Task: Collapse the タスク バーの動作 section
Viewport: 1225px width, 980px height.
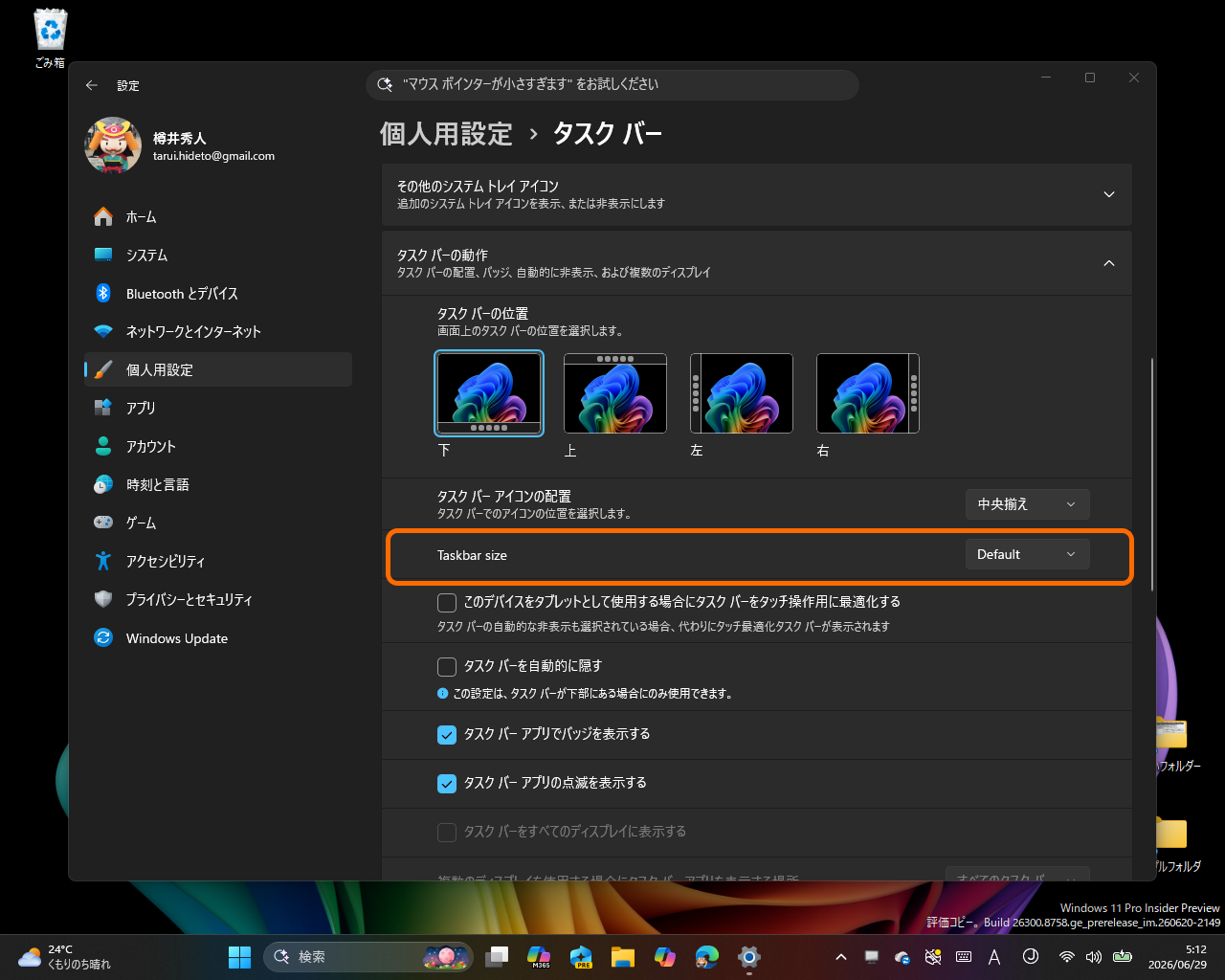Action: click(x=757, y=263)
